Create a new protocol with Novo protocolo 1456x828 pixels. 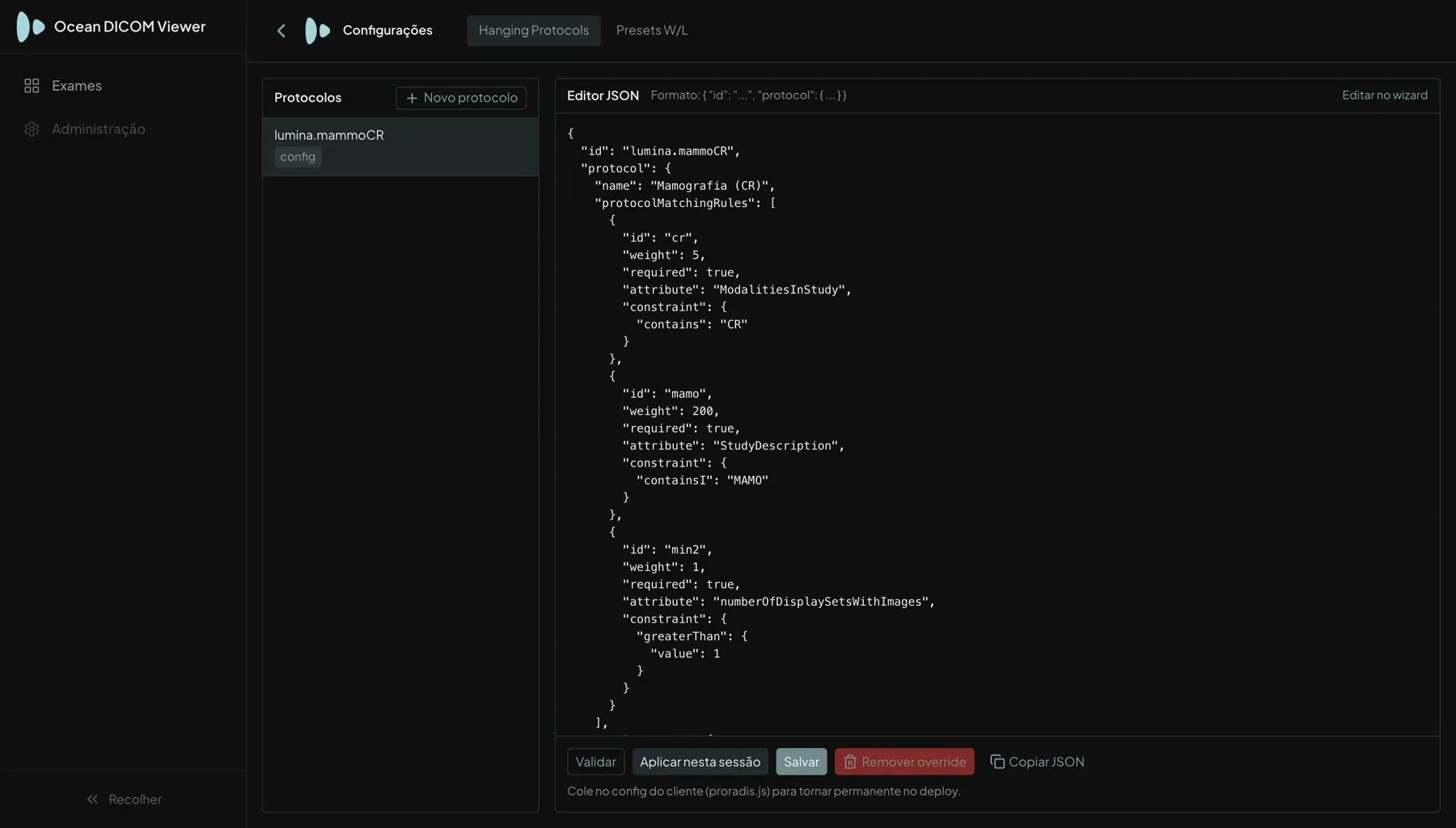(x=461, y=98)
